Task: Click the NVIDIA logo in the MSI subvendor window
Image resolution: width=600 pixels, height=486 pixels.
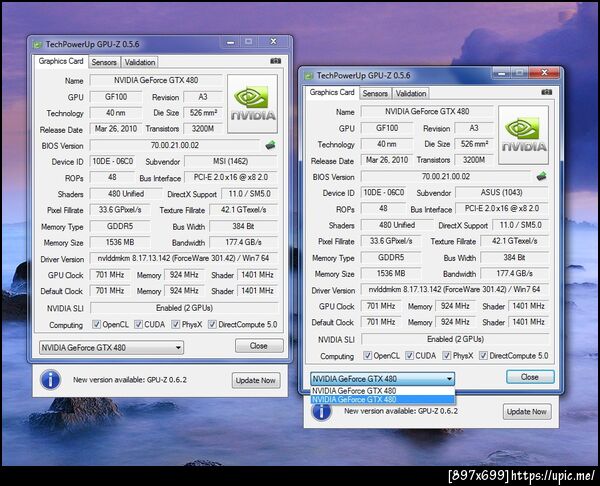Action: tap(252, 104)
